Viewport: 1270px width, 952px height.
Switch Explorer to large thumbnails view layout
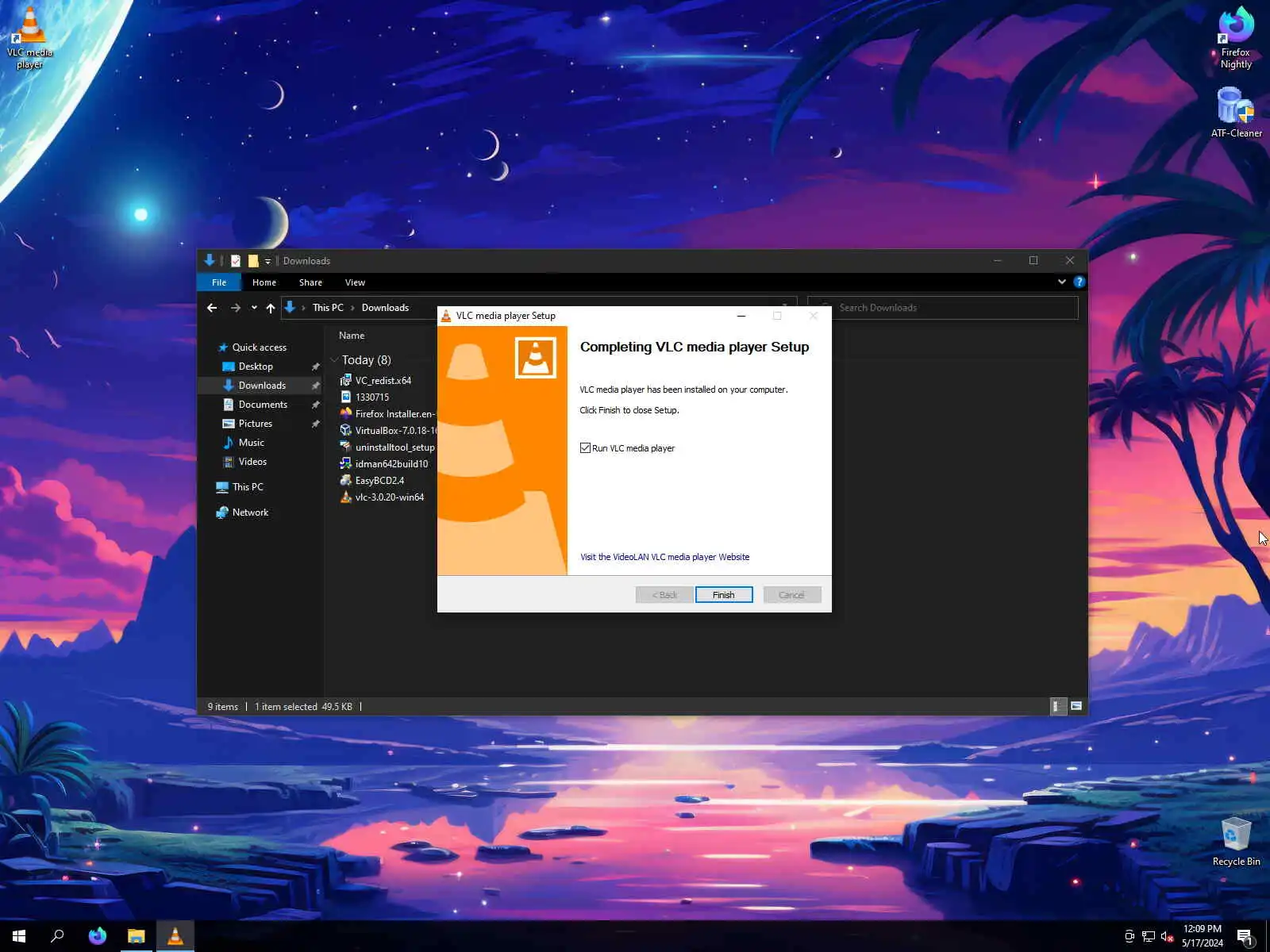pos(1076,706)
